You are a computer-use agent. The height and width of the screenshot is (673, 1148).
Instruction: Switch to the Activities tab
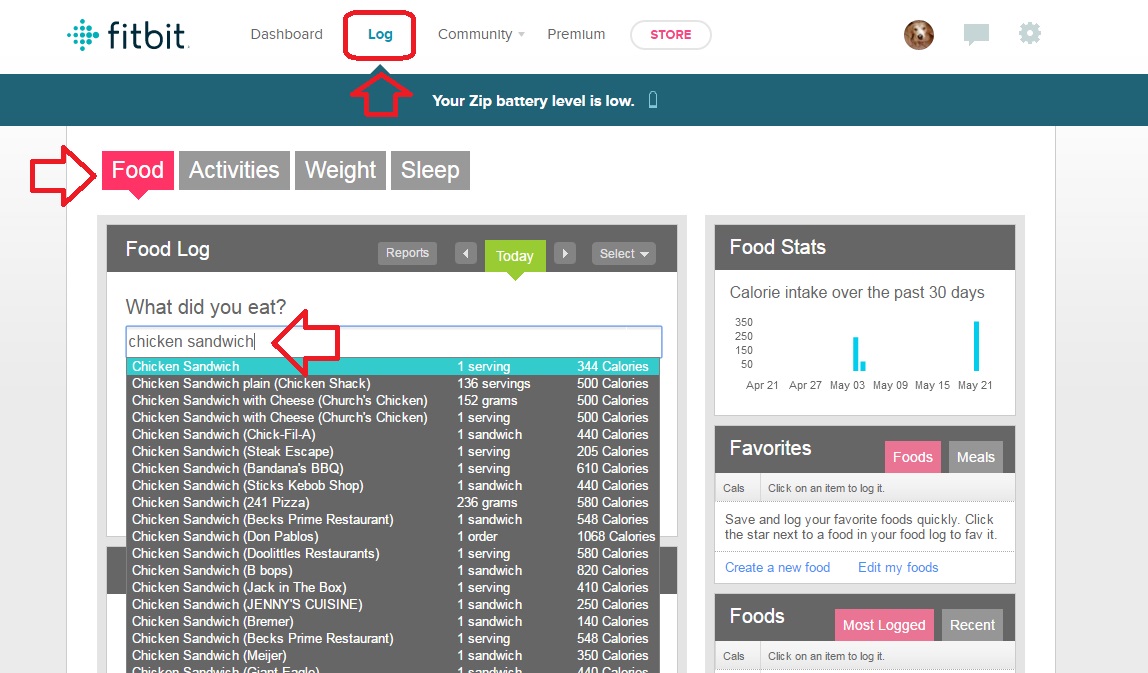tap(234, 170)
